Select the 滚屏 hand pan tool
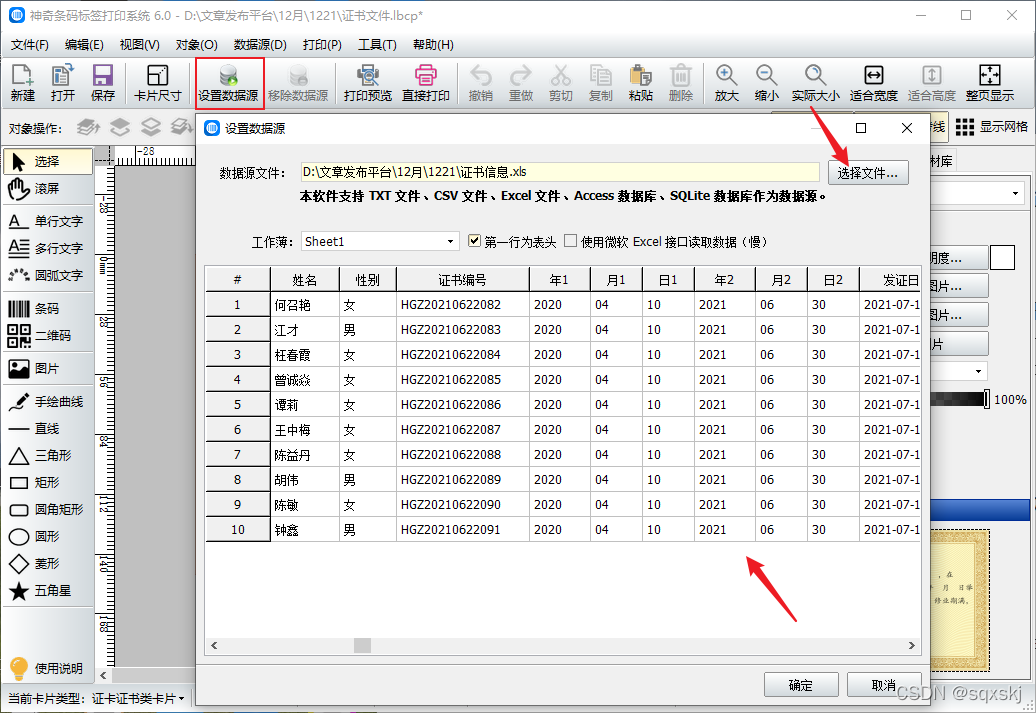1036x713 pixels. [48, 189]
